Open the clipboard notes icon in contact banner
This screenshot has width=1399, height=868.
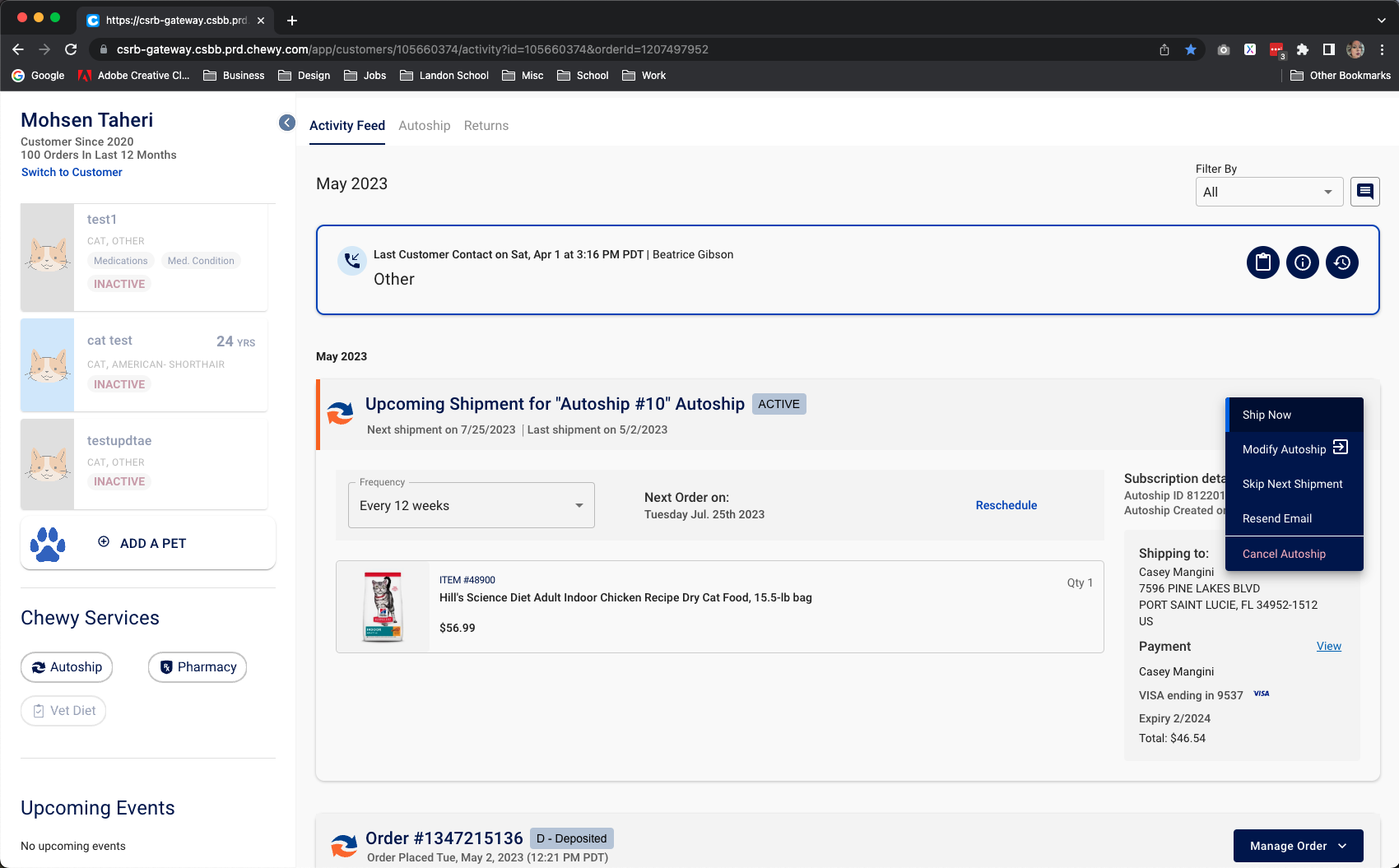click(1263, 262)
